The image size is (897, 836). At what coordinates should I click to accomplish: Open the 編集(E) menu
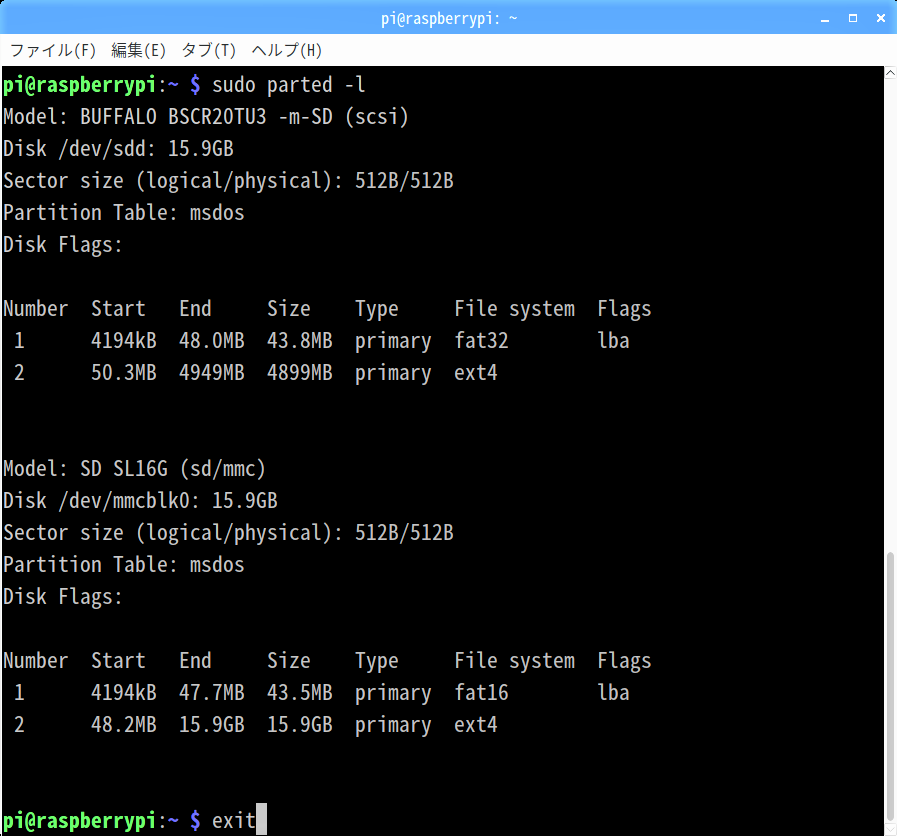[138, 50]
